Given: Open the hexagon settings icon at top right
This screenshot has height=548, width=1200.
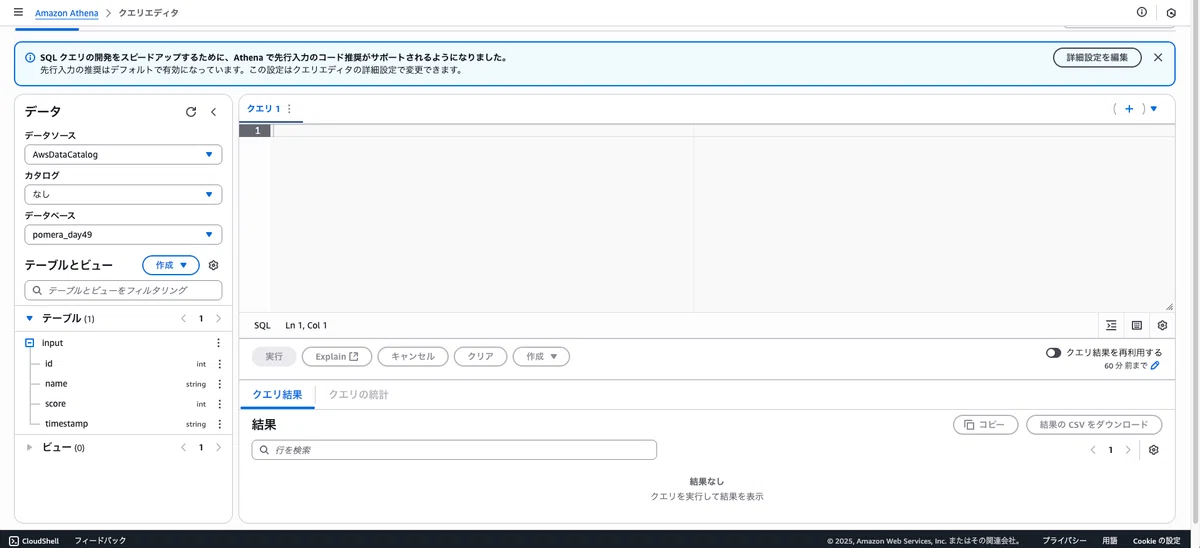Looking at the screenshot, I should point(1171,13).
